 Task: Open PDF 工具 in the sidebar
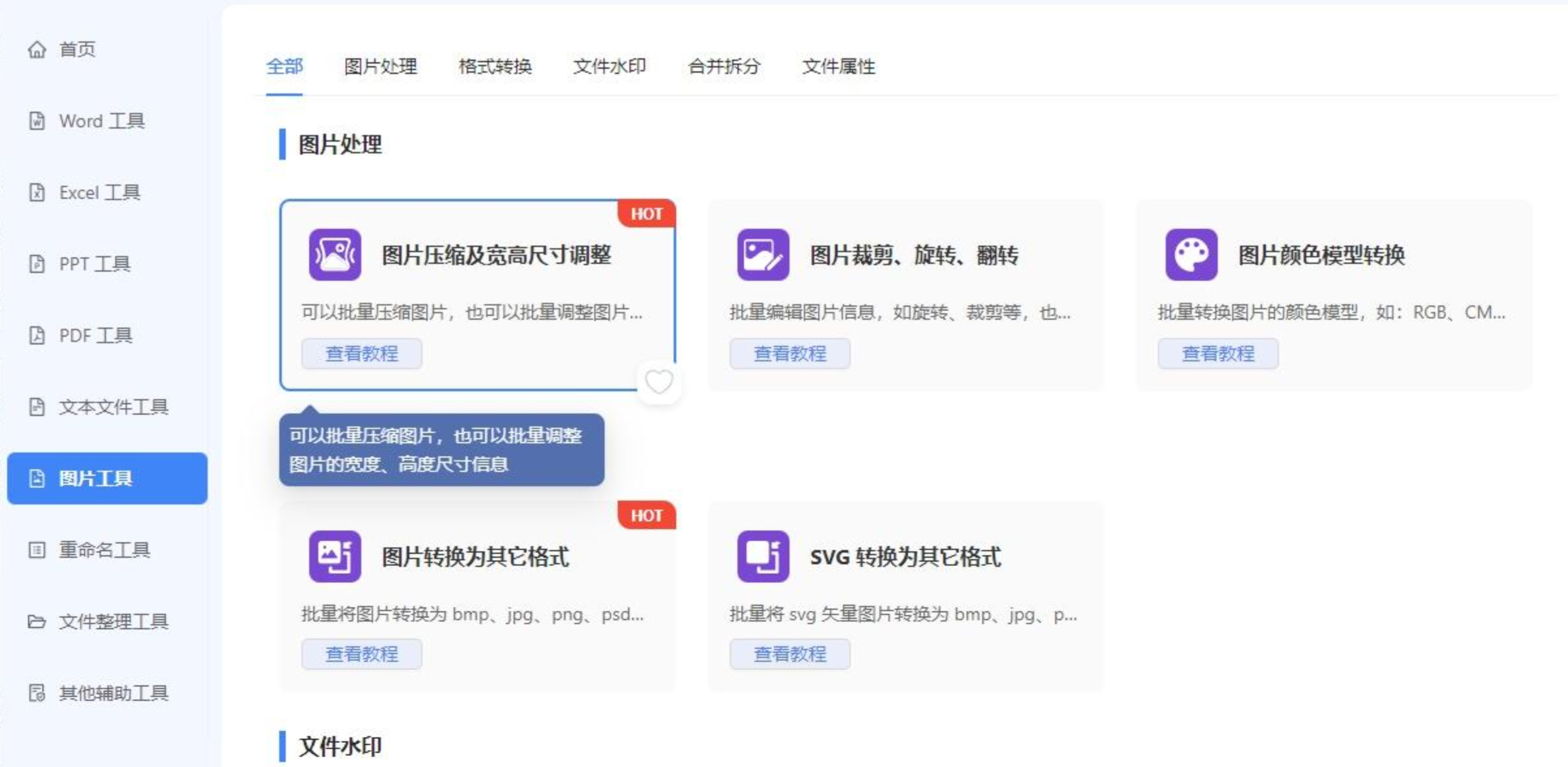point(96,336)
